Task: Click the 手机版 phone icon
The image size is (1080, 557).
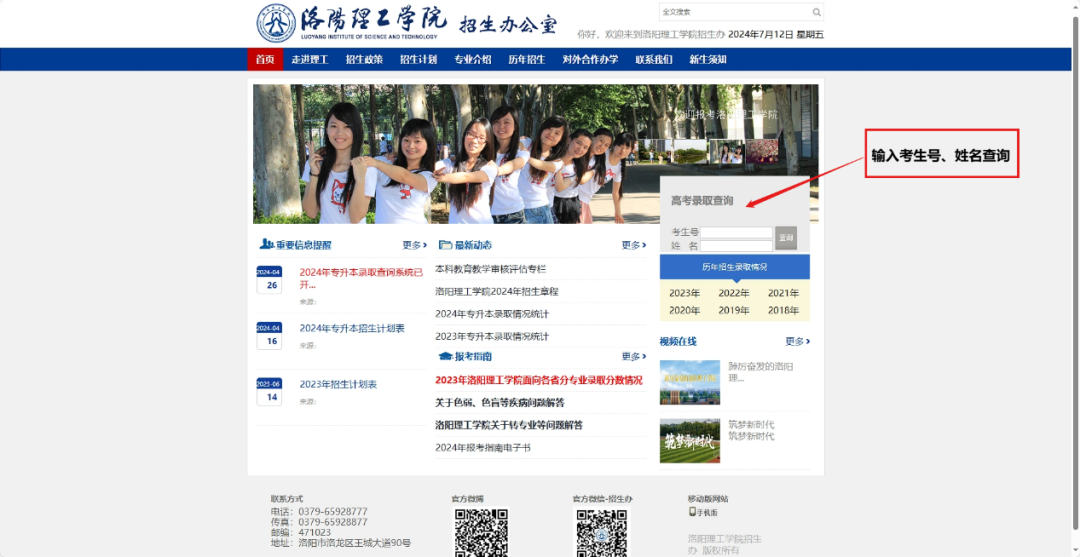Action: 692,512
